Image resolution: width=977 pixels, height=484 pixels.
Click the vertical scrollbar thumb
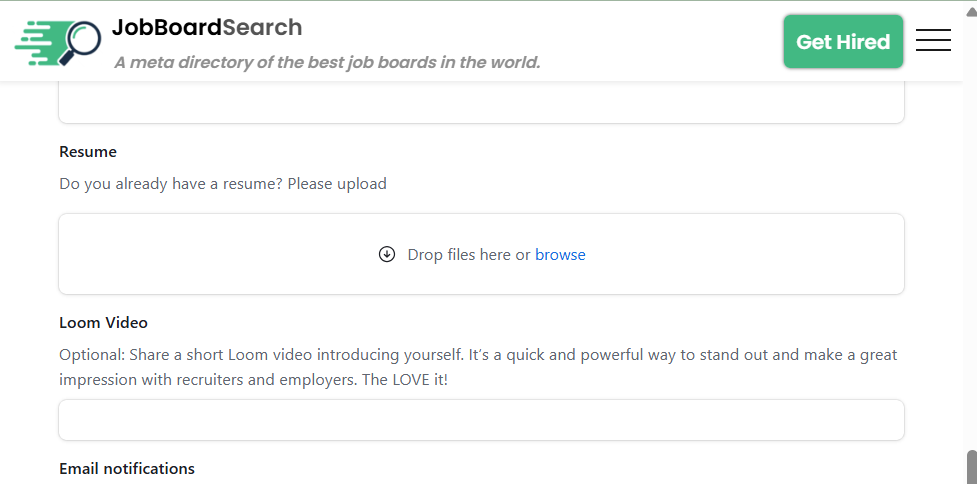tap(971, 467)
